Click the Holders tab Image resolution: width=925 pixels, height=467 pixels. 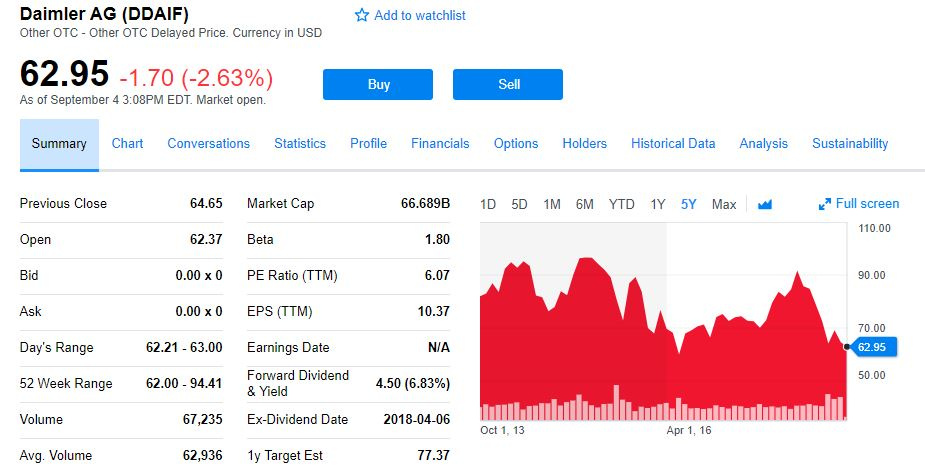tap(584, 143)
